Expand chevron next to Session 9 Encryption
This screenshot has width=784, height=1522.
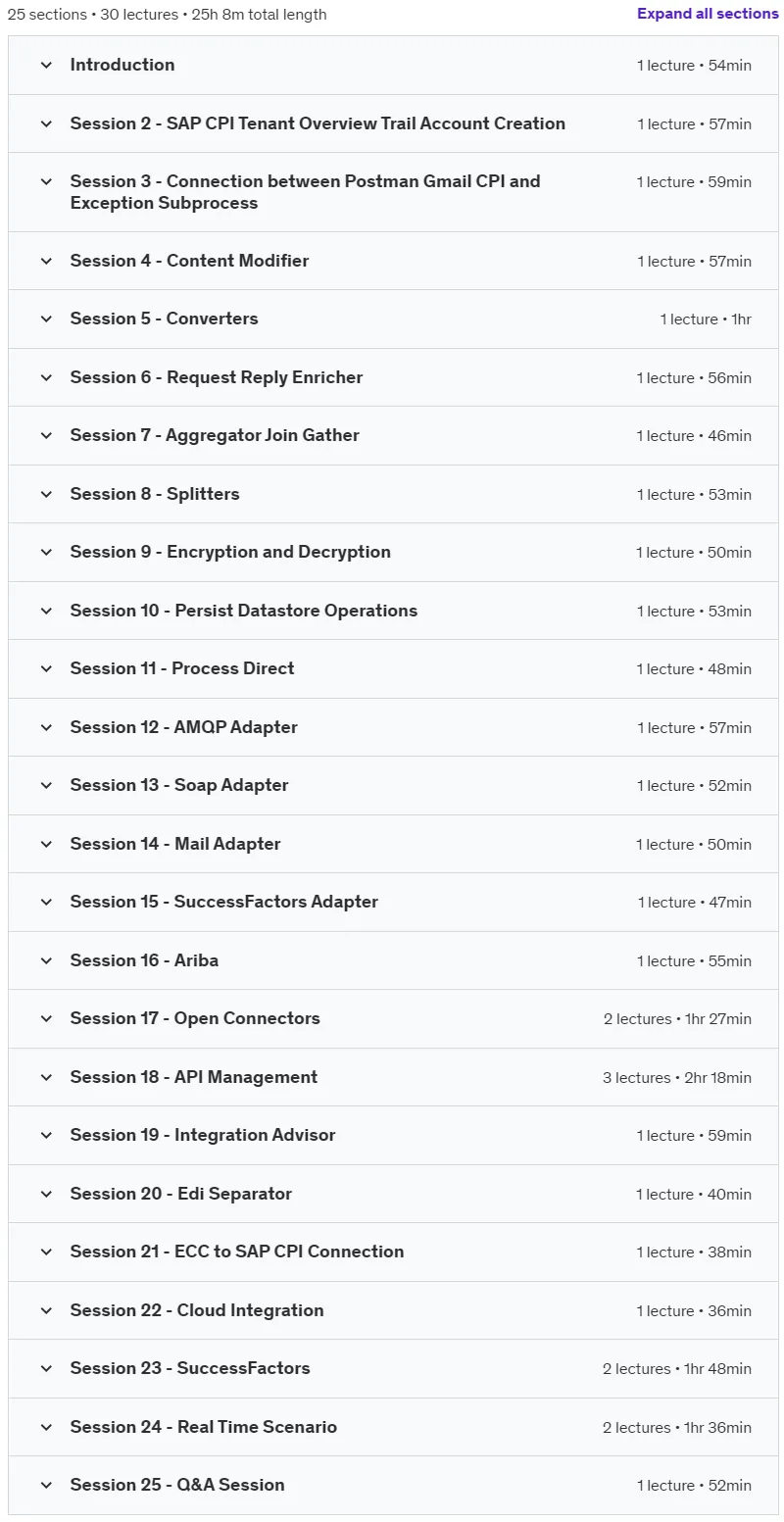pos(46,553)
